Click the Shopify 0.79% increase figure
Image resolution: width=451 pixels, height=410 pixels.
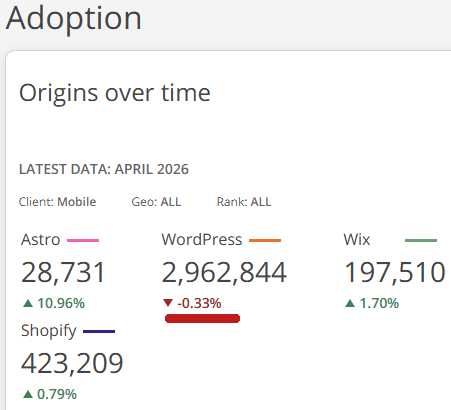coord(57,394)
